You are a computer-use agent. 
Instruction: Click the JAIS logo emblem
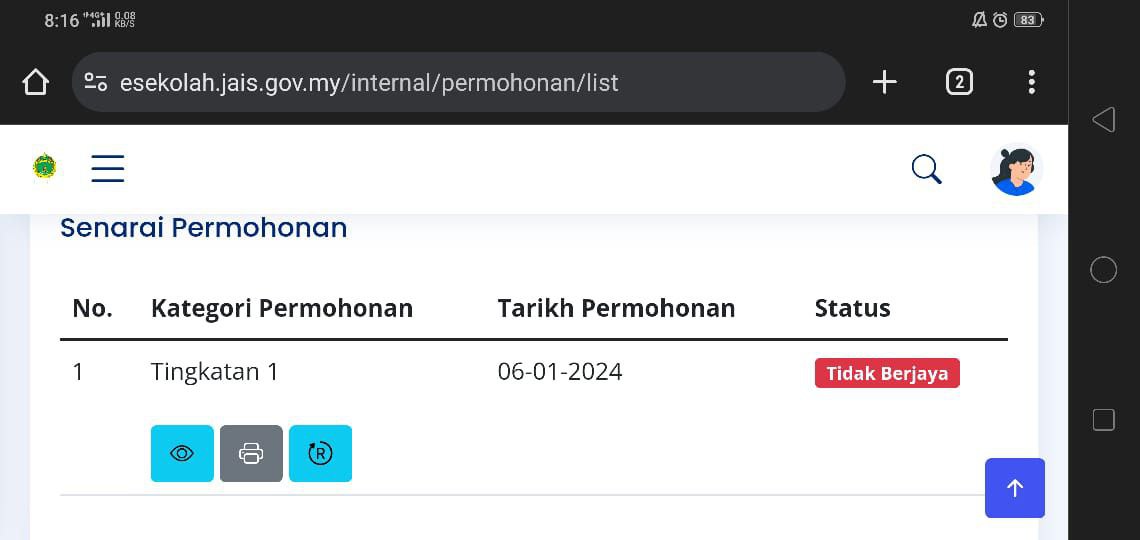(45, 167)
